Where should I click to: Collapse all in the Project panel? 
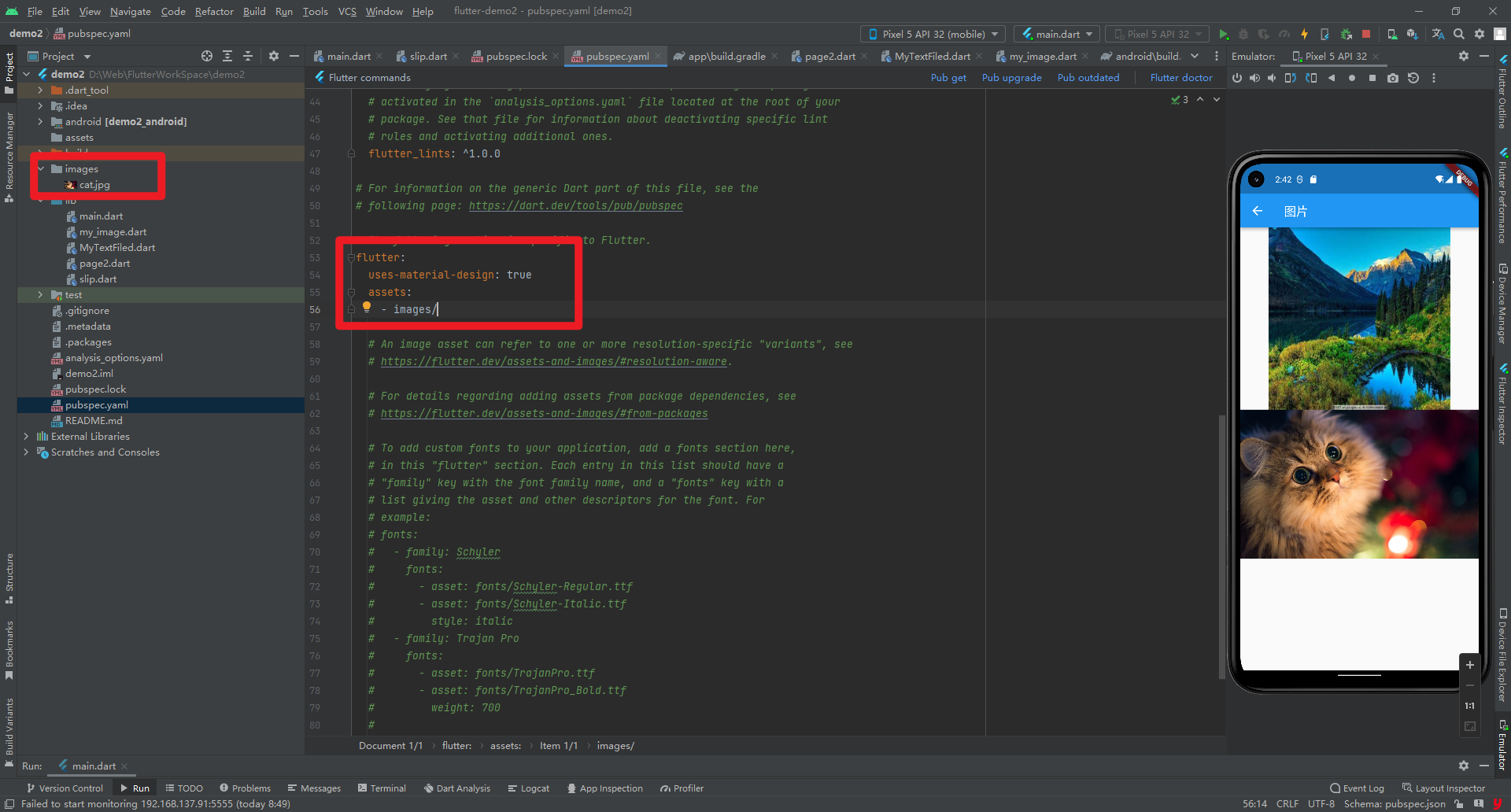tap(248, 56)
